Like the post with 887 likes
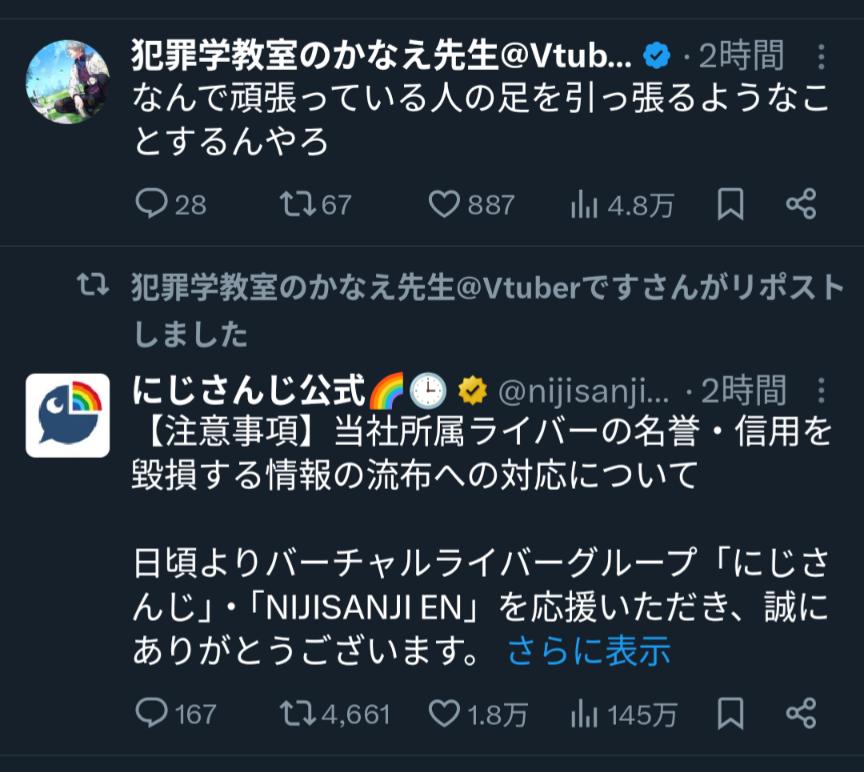Screen dimensions: 864x772 click(443, 205)
